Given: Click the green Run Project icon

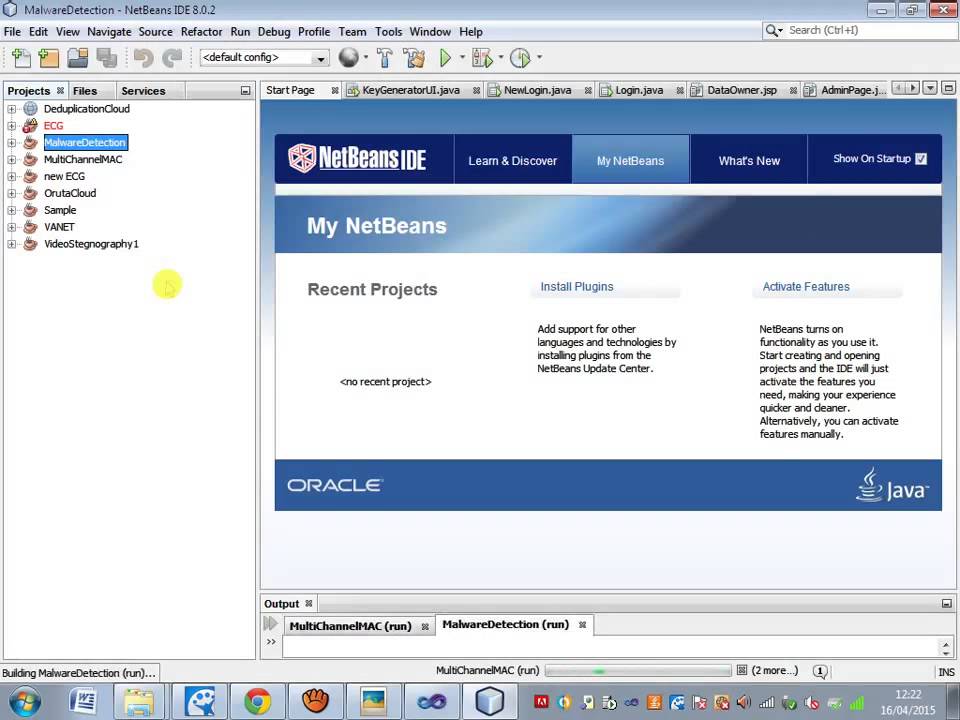Looking at the screenshot, I should 445,58.
